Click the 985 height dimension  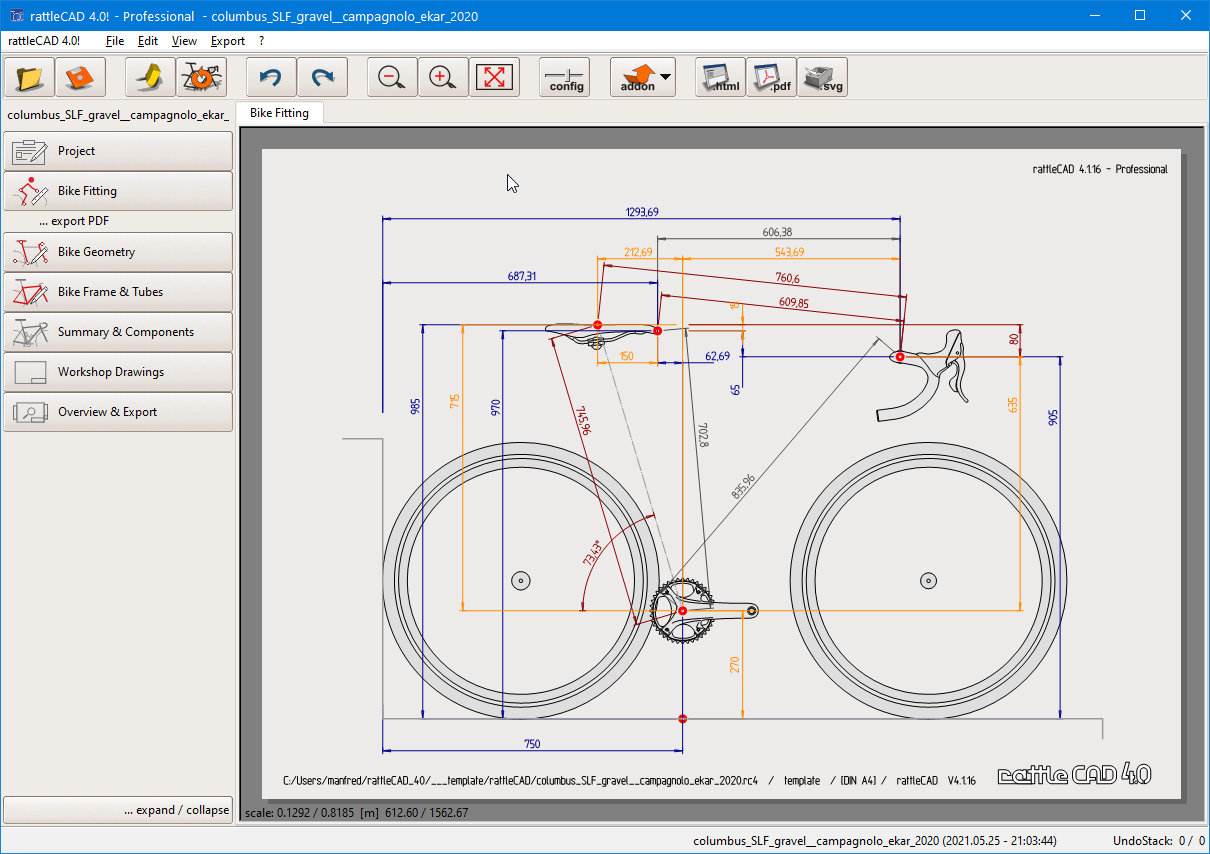415,406
